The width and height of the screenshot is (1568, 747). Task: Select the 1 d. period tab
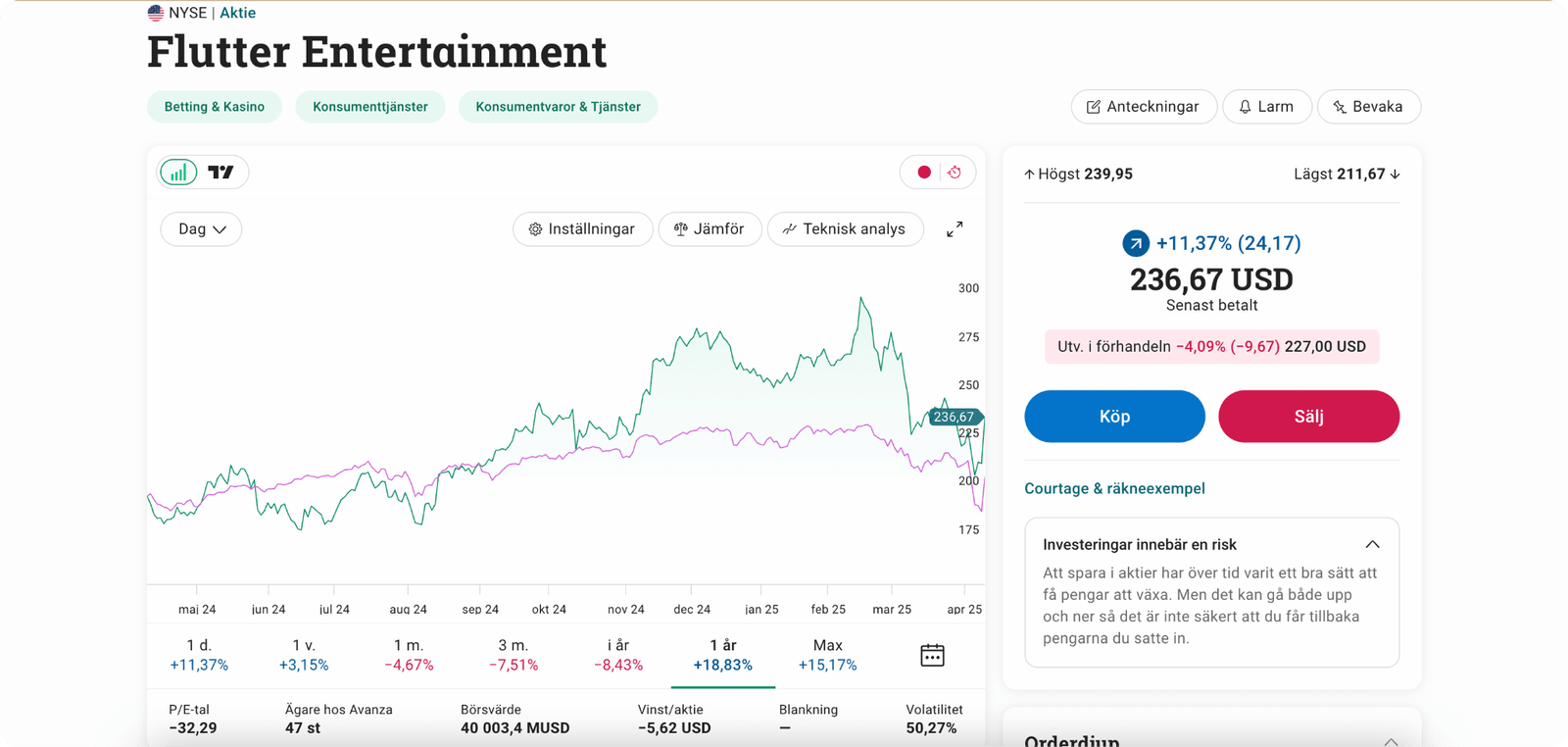199,655
